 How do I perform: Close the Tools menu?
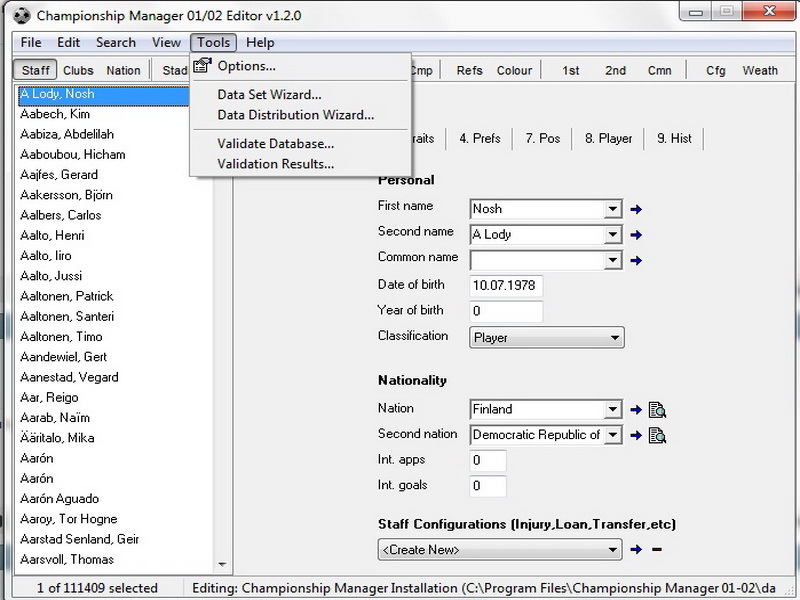point(213,42)
